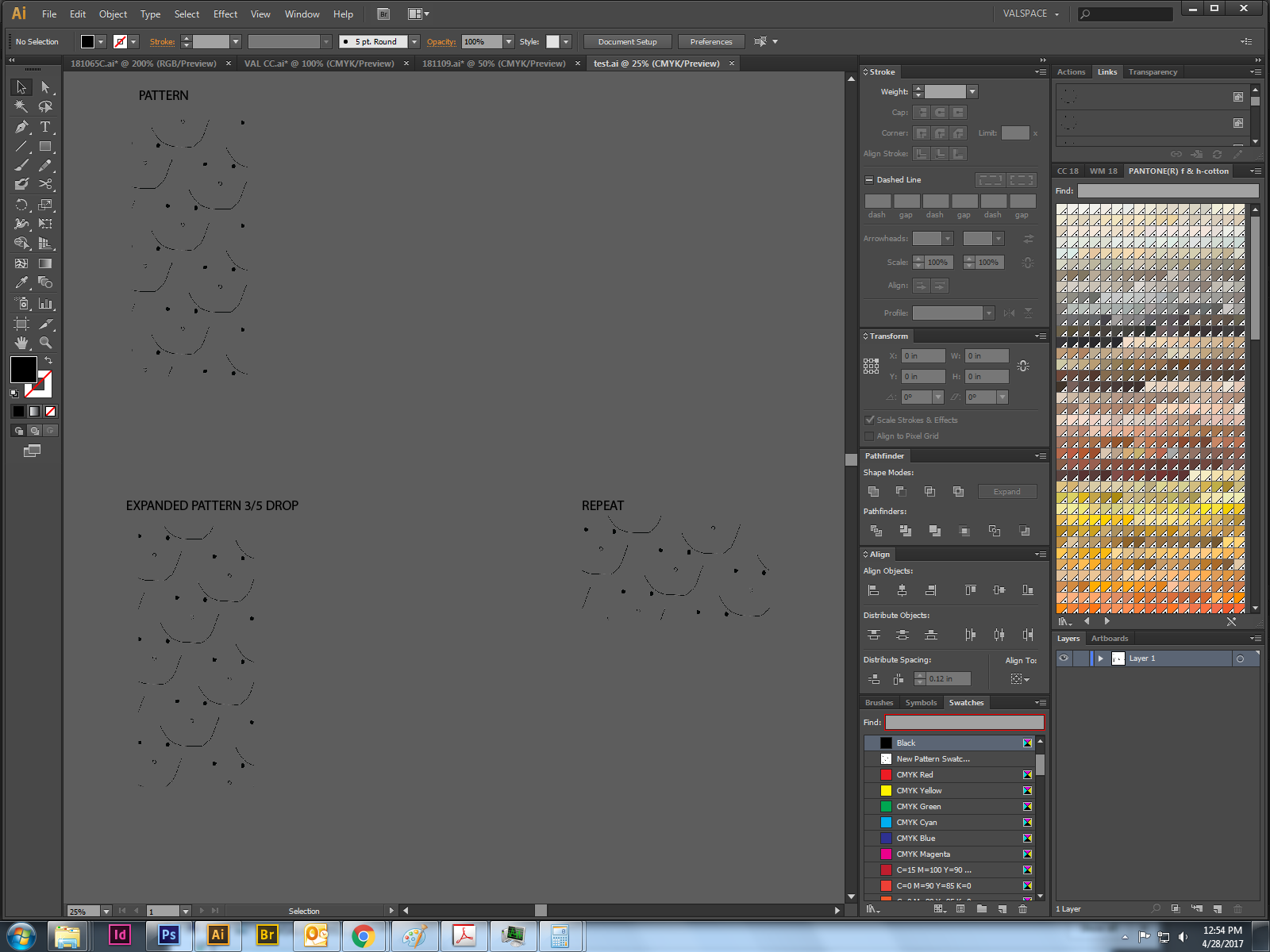Create new layer in Layers panel
Viewport: 1270px width, 952px height.
point(1217,909)
